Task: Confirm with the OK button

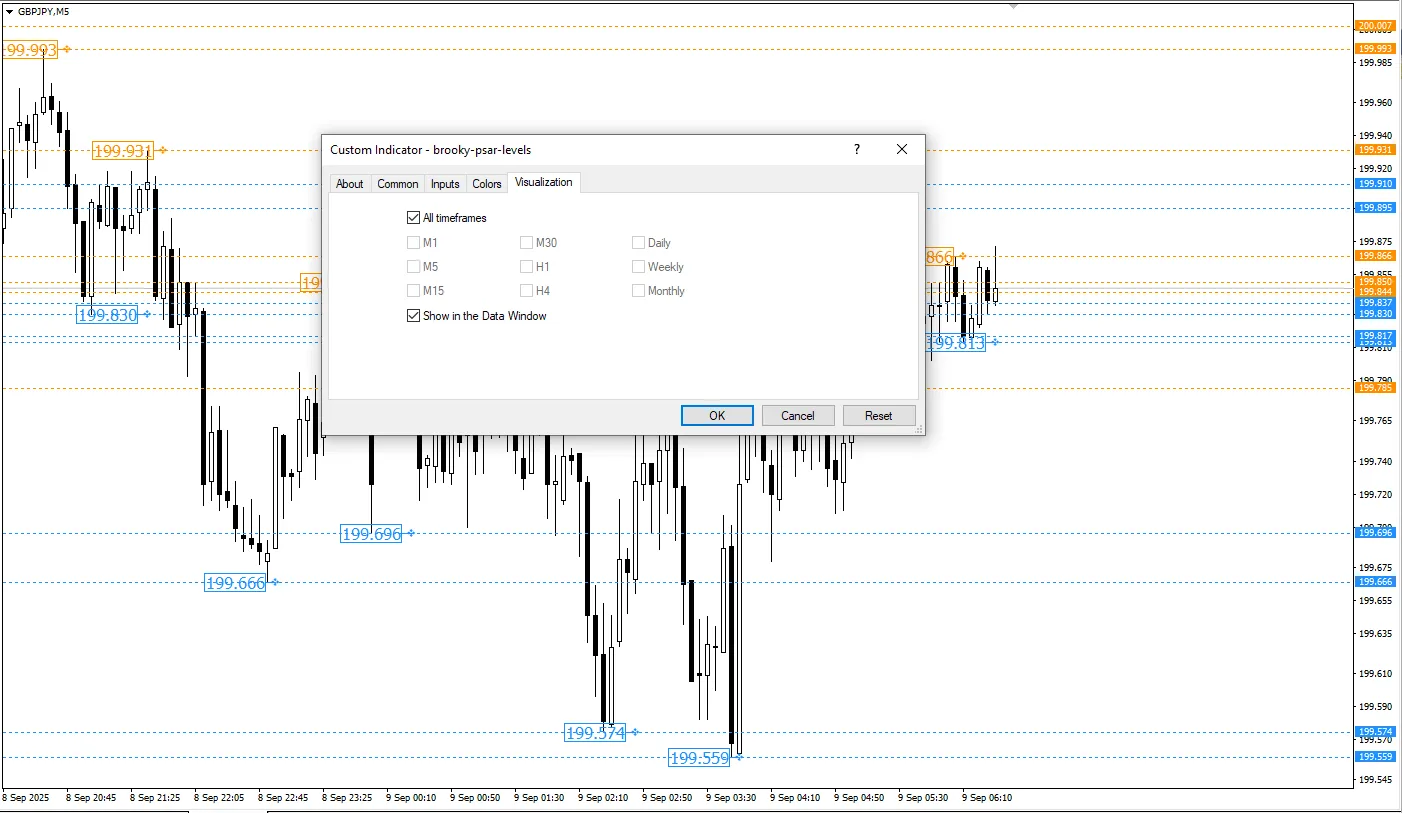Action: (x=717, y=415)
